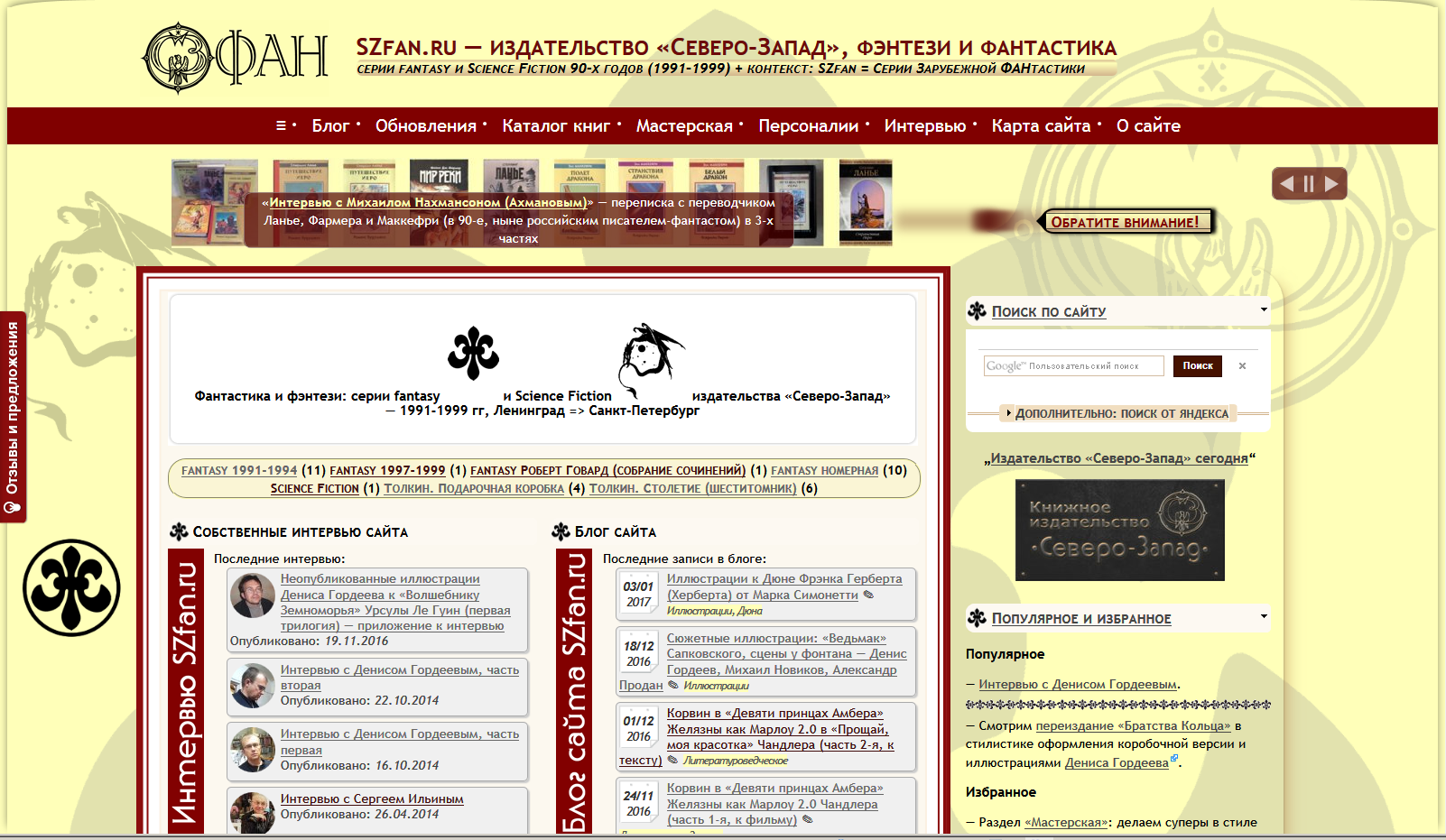Open the feedback tab 'Отзывы и предложения'

pyautogui.click(x=13, y=417)
